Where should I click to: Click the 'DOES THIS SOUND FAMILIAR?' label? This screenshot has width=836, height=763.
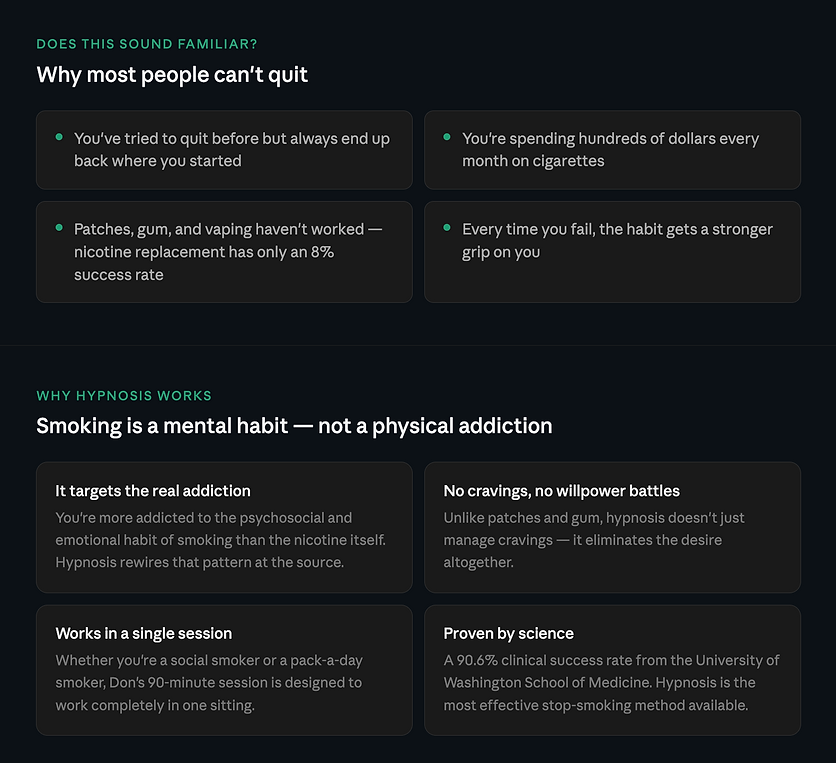(x=147, y=44)
